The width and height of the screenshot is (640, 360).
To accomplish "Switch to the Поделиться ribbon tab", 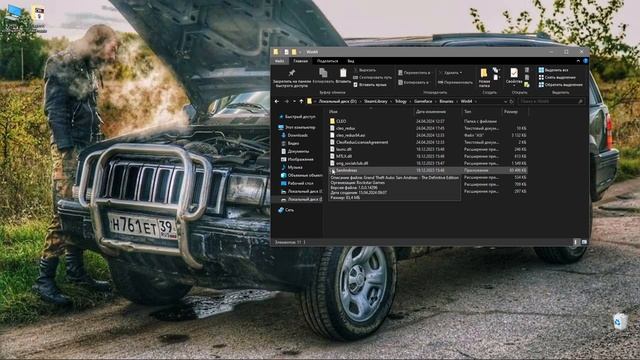I will (x=327, y=61).
